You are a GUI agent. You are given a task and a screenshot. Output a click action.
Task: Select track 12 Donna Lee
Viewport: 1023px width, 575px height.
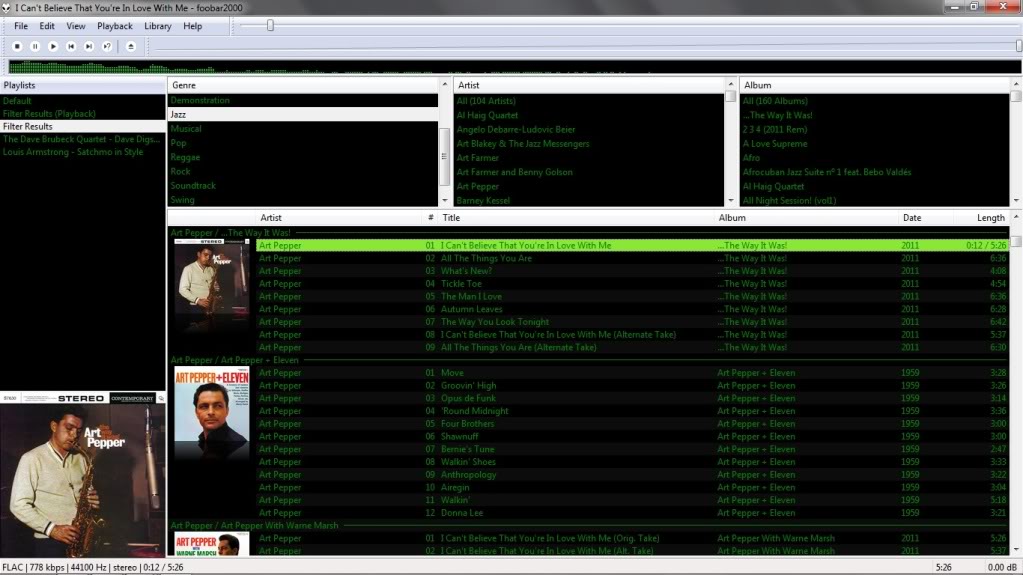click(x=633, y=513)
